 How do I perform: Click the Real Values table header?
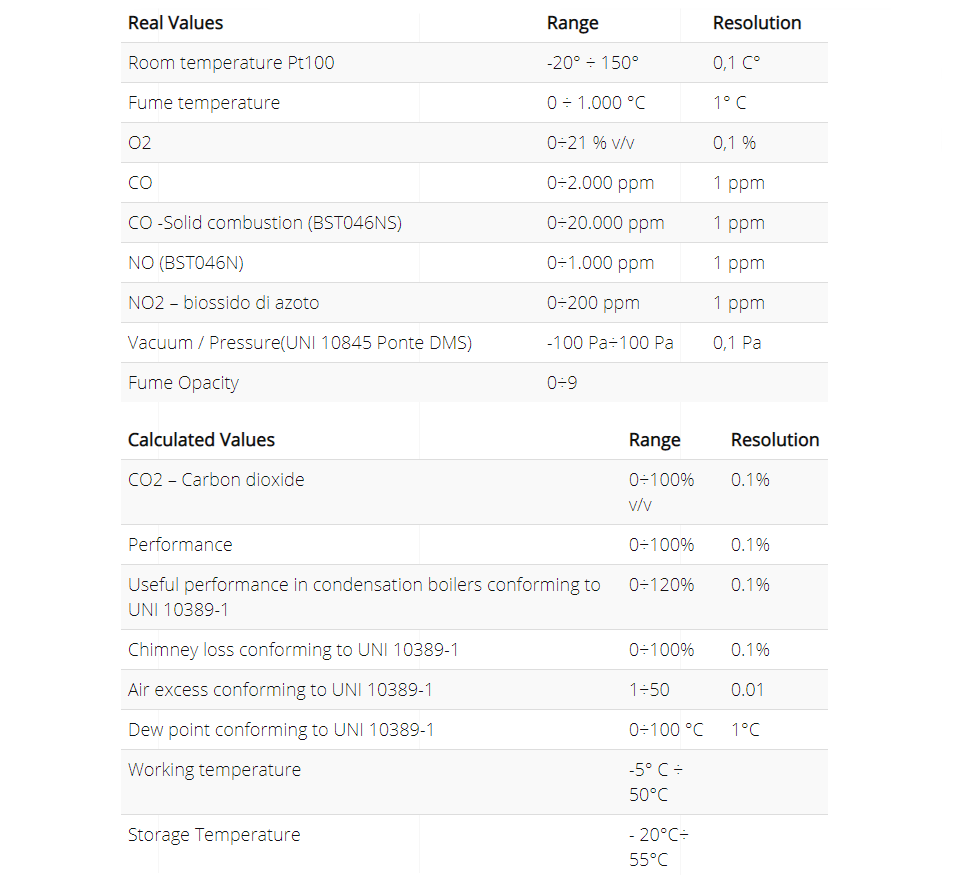(175, 23)
